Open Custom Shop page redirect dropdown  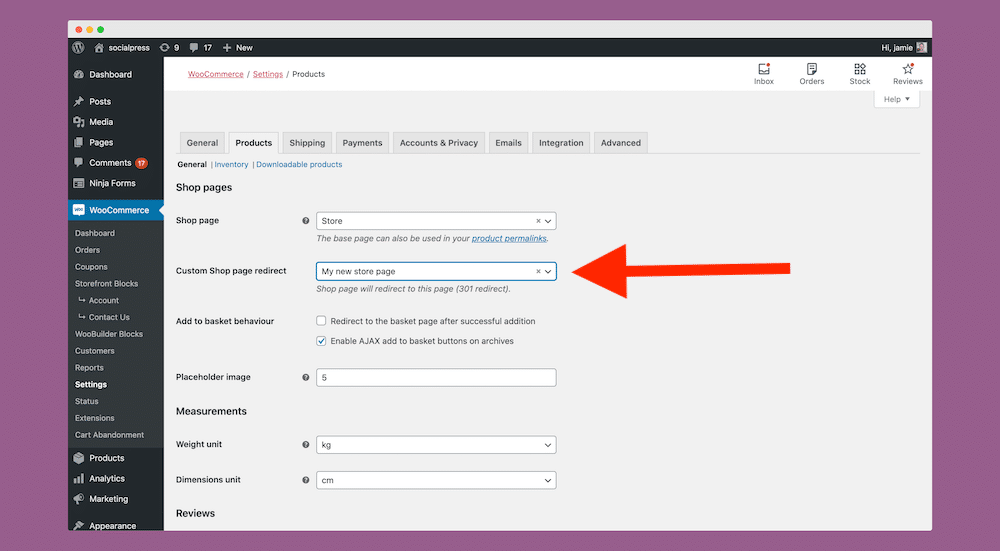[x=436, y=271]
